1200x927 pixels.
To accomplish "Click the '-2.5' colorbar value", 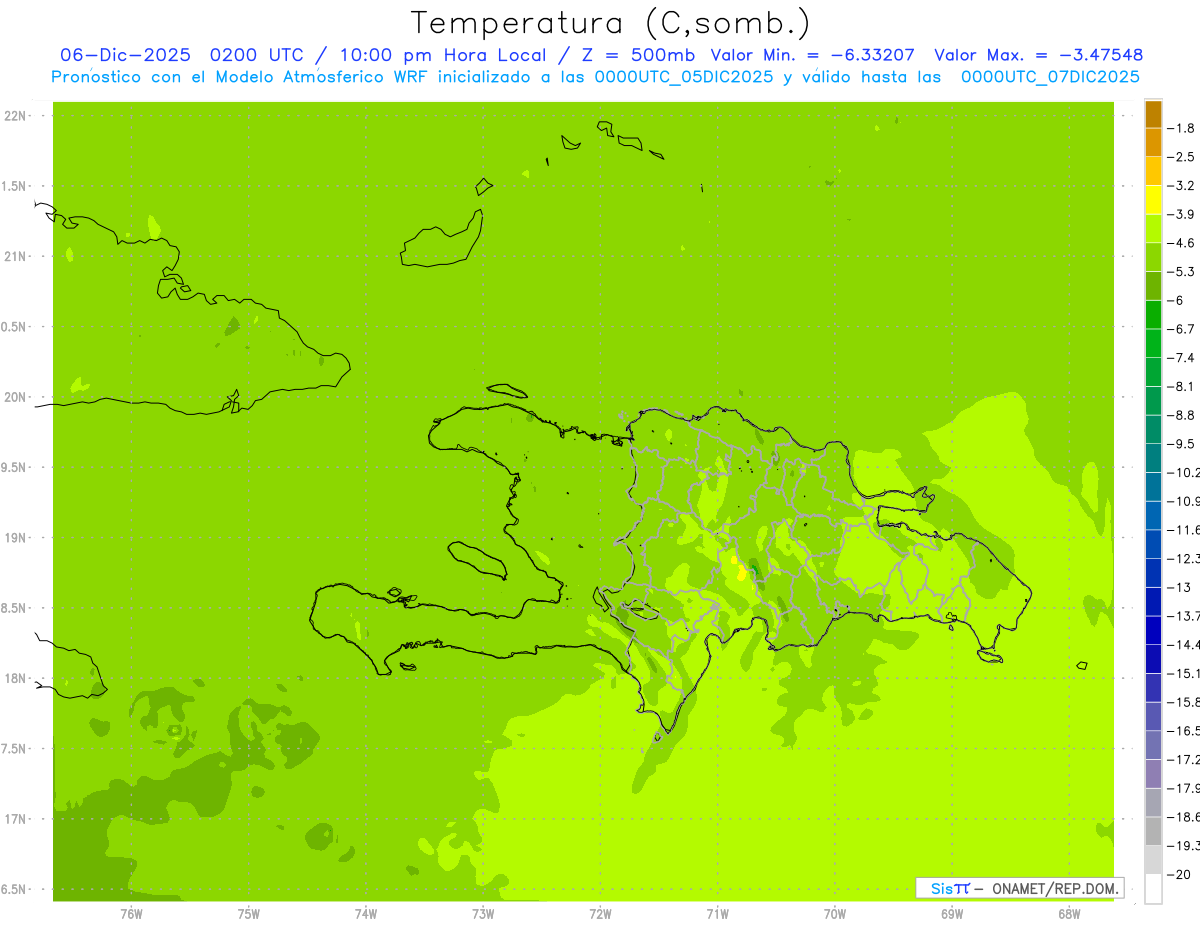I will 1181,157.
